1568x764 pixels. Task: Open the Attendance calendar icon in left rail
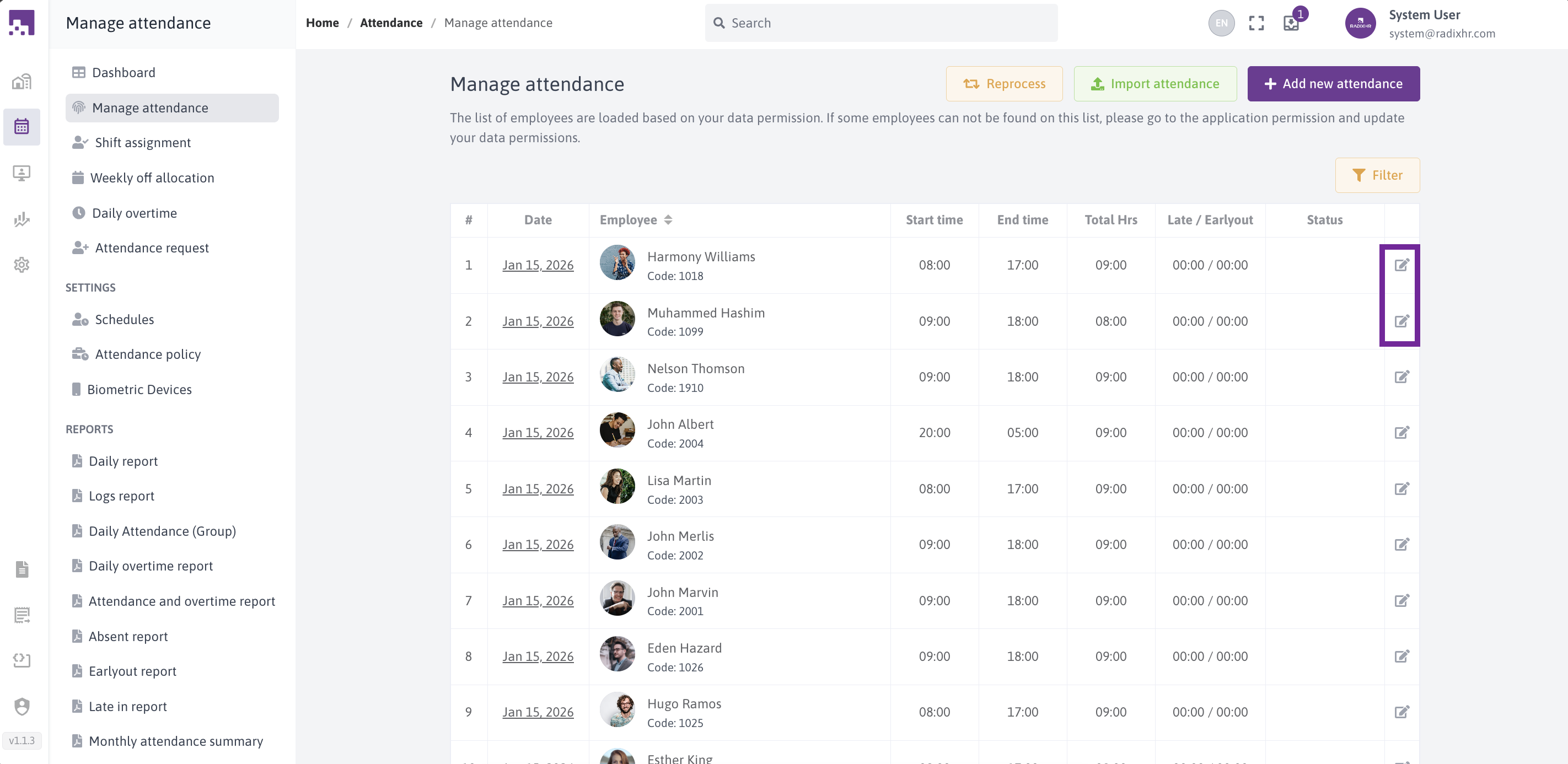tap(22, 127)
